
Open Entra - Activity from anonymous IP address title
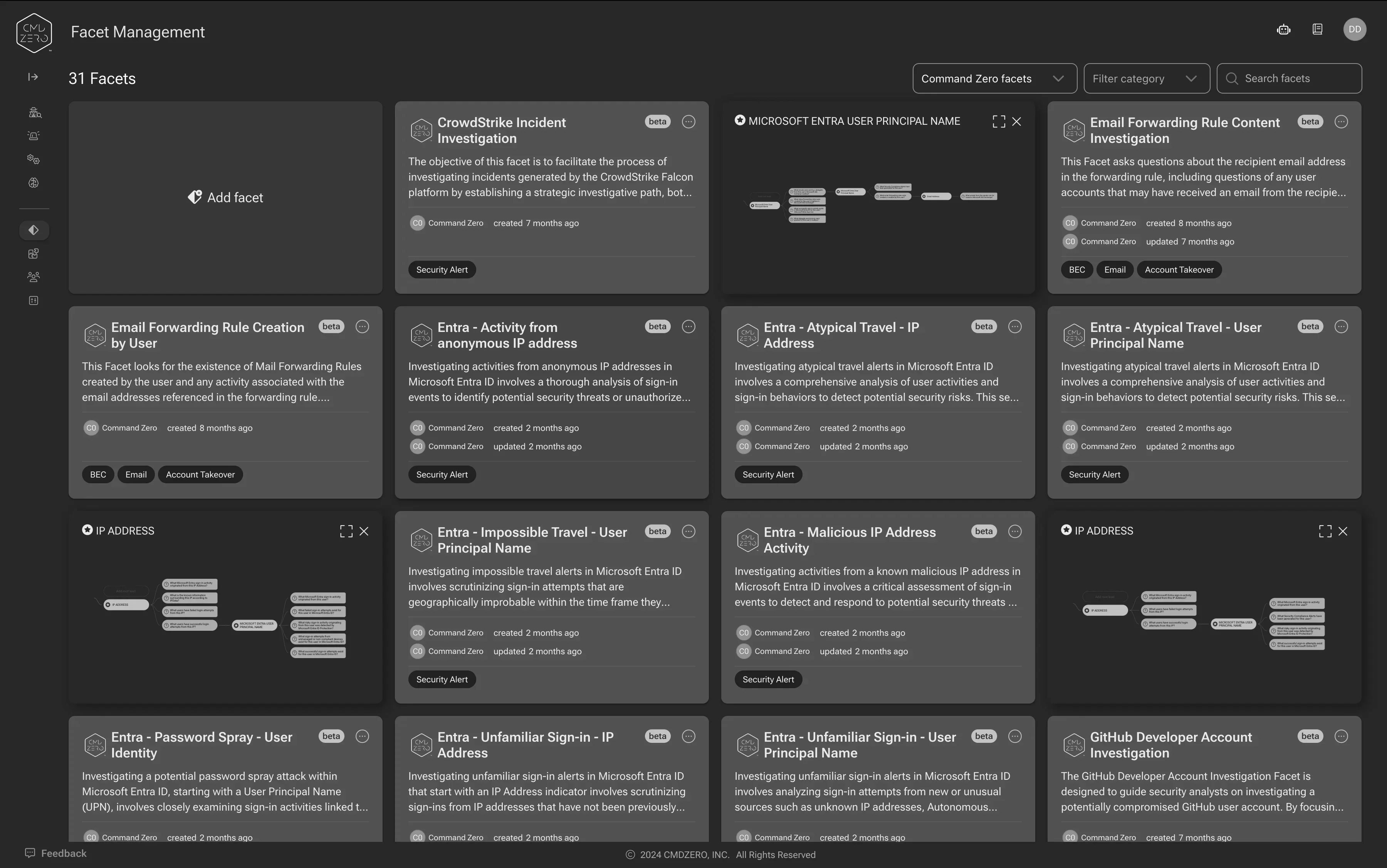[507, 335]
